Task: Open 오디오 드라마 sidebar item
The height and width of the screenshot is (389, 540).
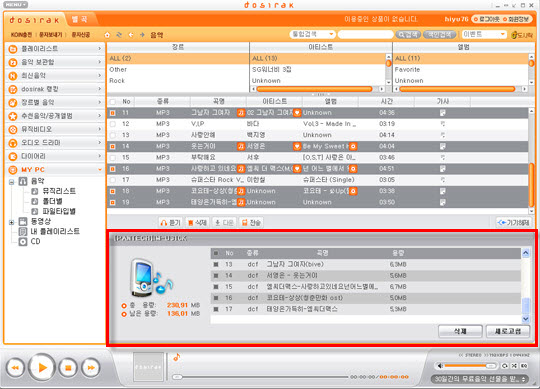Action: [55, 143]
